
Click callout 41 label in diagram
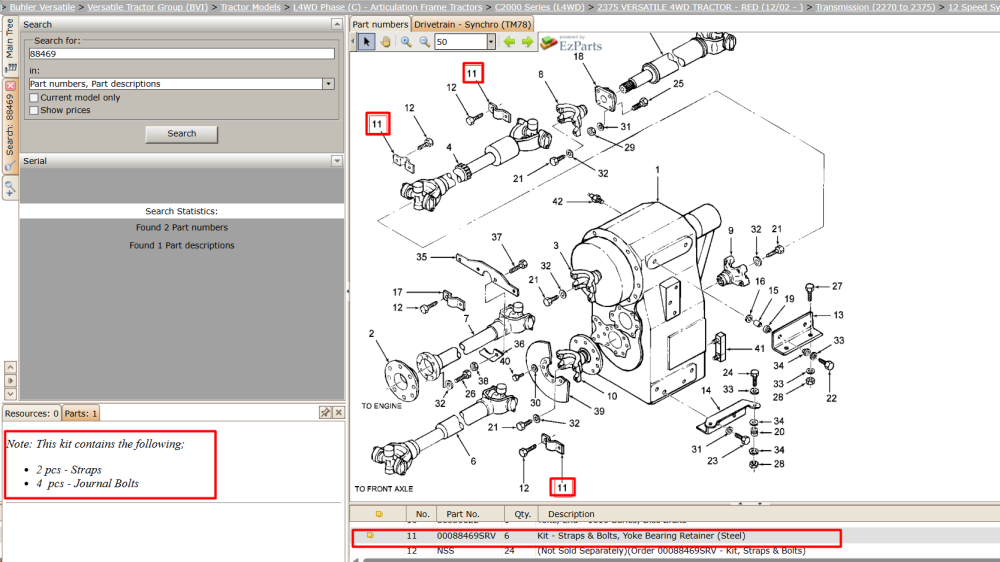760,349
